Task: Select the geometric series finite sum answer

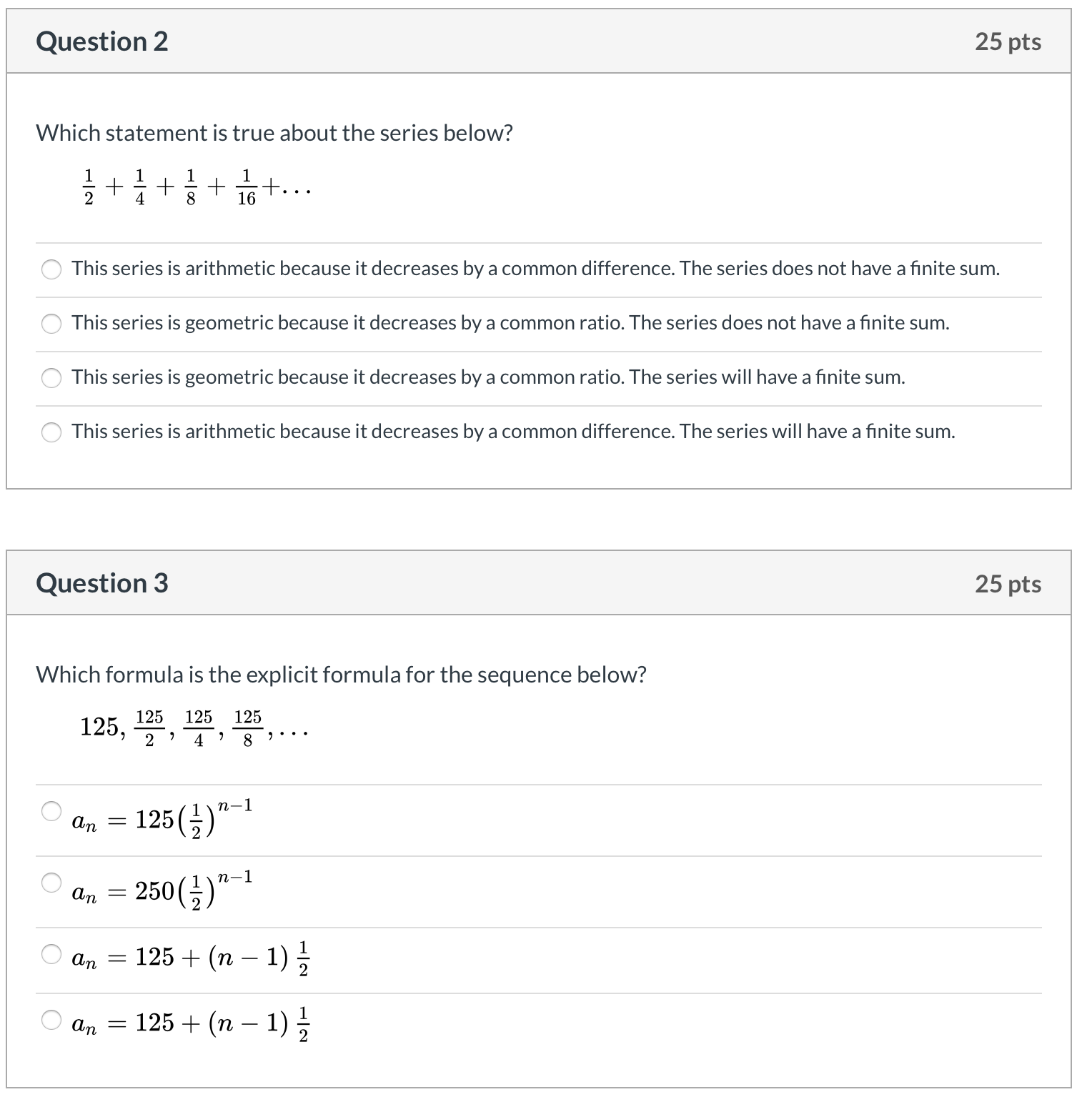Action: click(52, 379)
